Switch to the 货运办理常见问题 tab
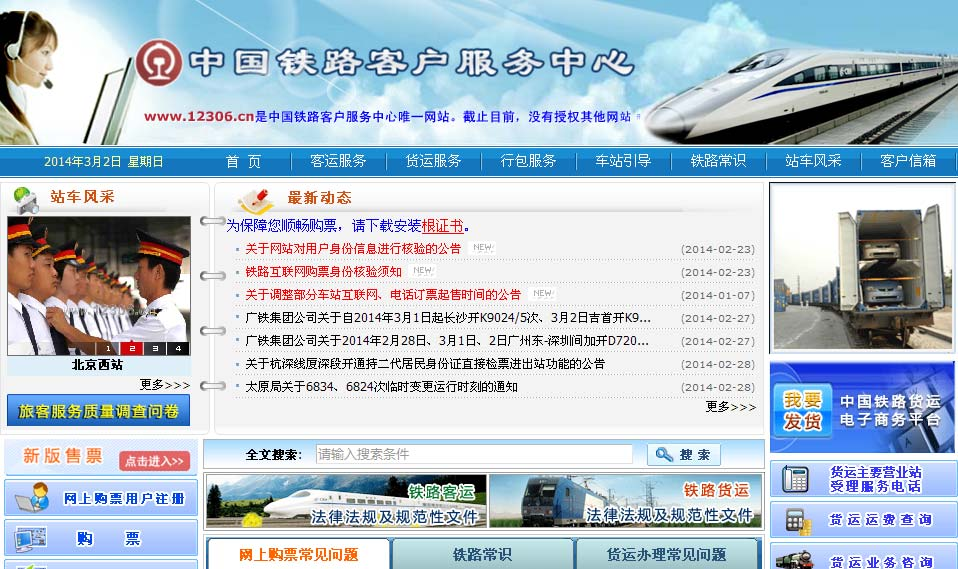The height and width of the screenshot is (569, 958). point(667,554)
